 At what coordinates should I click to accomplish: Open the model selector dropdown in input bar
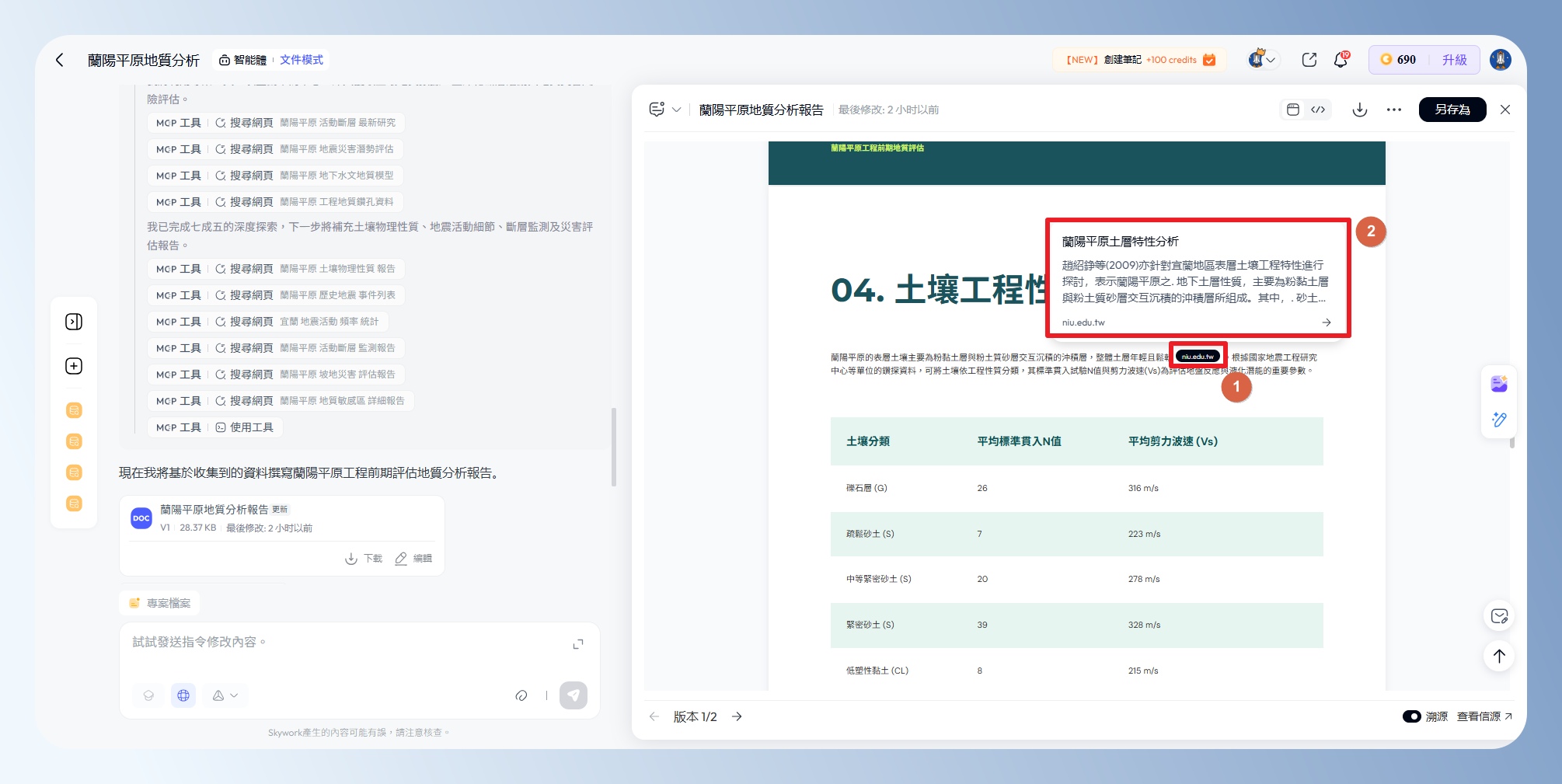point(225,695)
